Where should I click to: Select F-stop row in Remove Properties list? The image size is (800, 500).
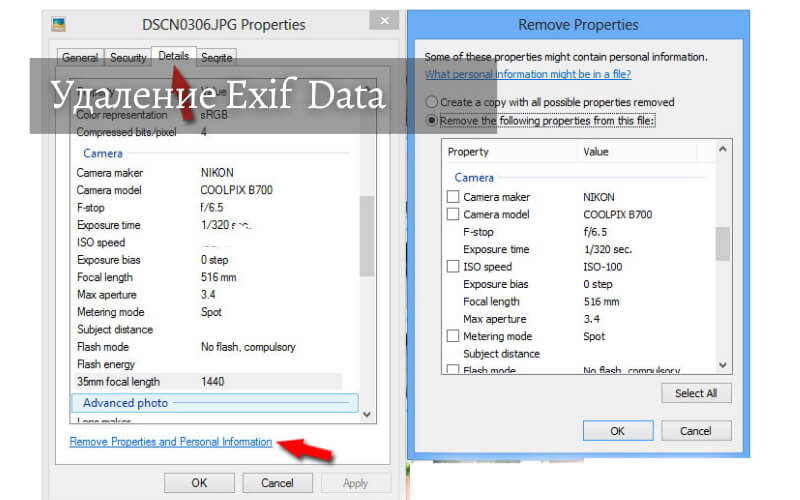click(579, 232)
